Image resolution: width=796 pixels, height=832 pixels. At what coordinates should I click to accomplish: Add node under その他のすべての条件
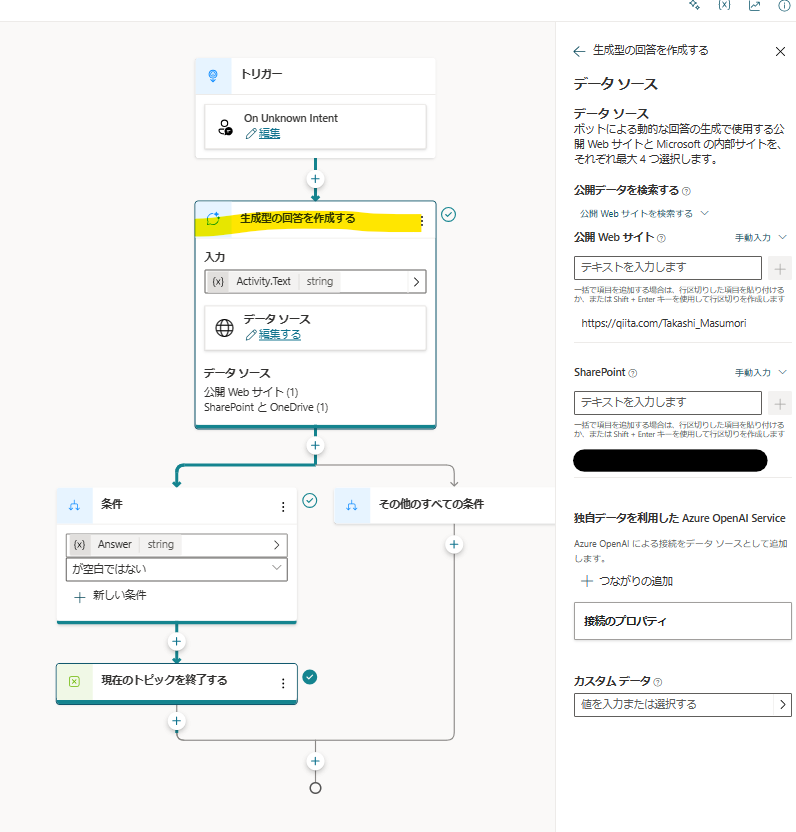coord(454,544)
